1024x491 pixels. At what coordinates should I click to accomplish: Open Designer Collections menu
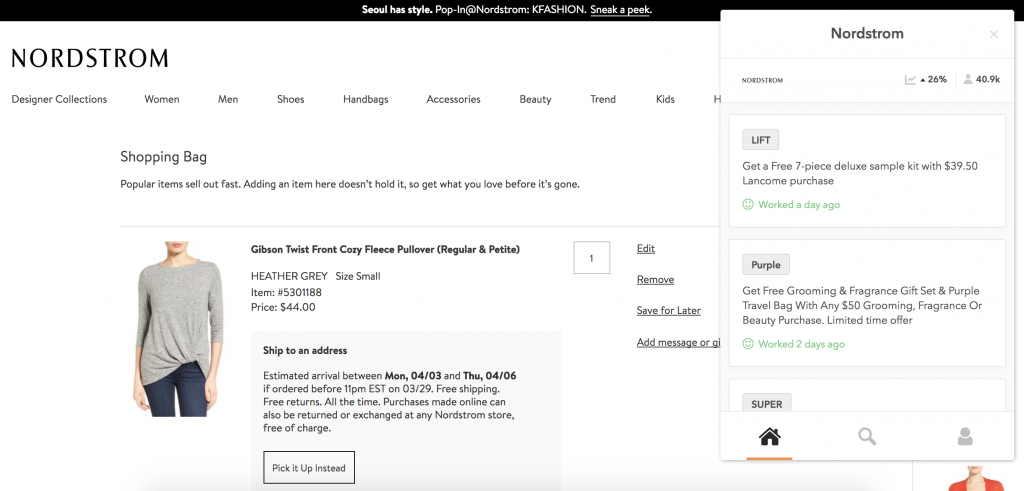point(59,99)
